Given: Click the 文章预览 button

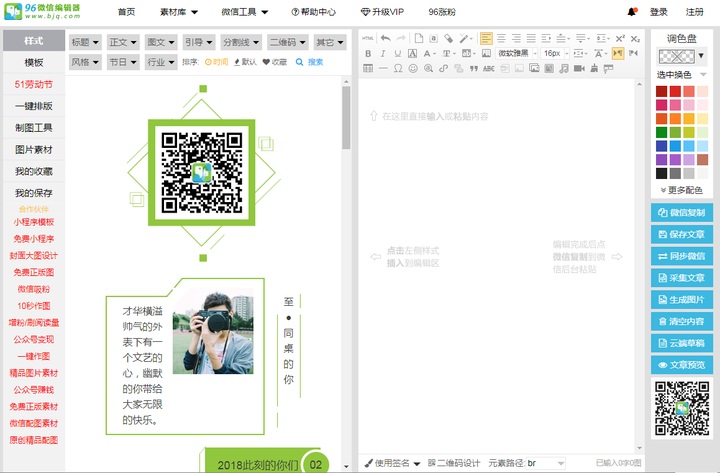Looking at the screenshot, I should click(682, 365).
